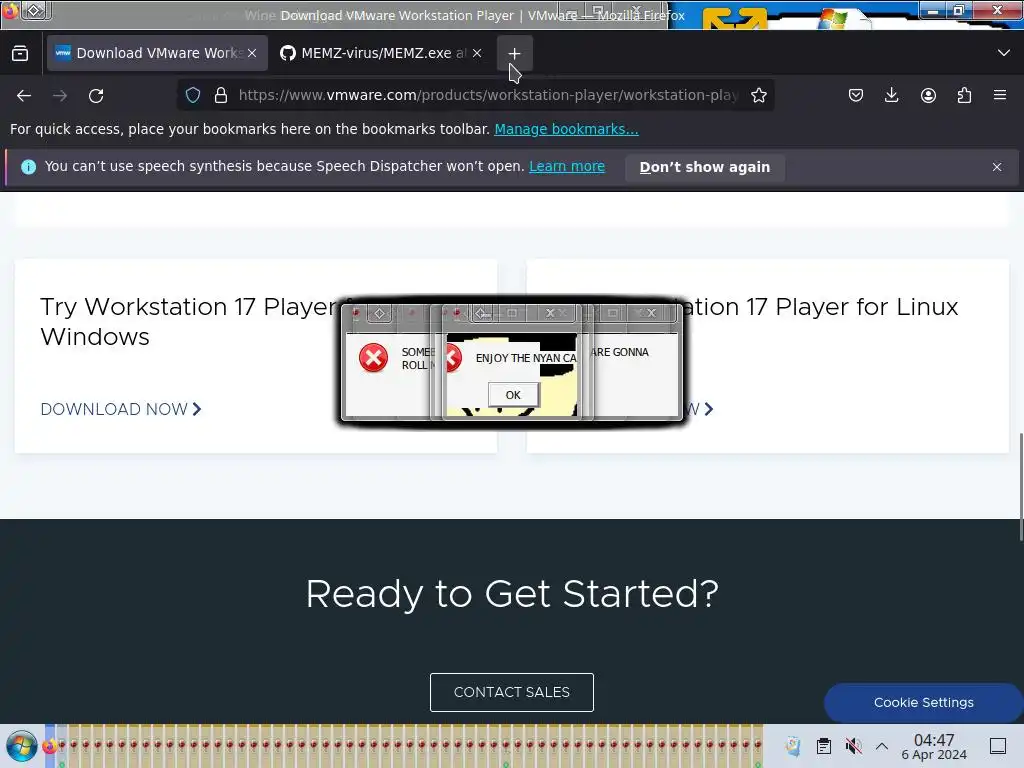This screenshot has width=1024, height=768.
Task: Open the Firefox downloads panel
Action: [x=891, y=95]
